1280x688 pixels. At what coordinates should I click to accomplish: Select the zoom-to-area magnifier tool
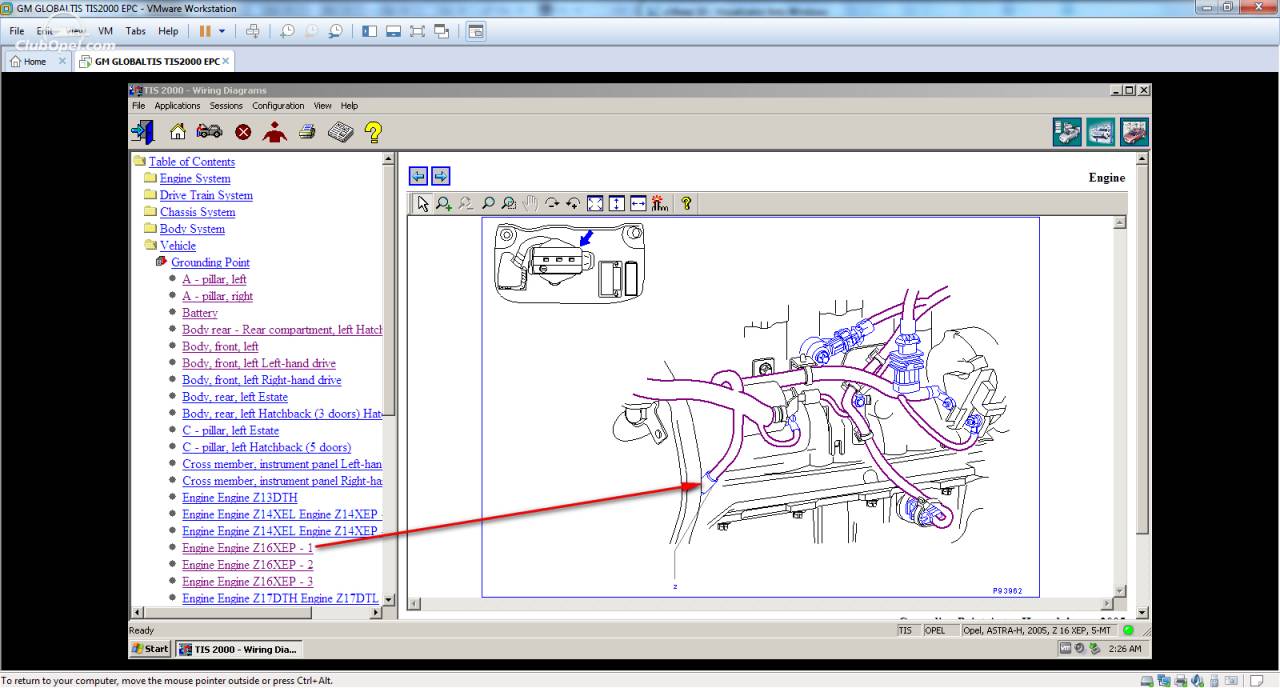[x=509, y=203]
